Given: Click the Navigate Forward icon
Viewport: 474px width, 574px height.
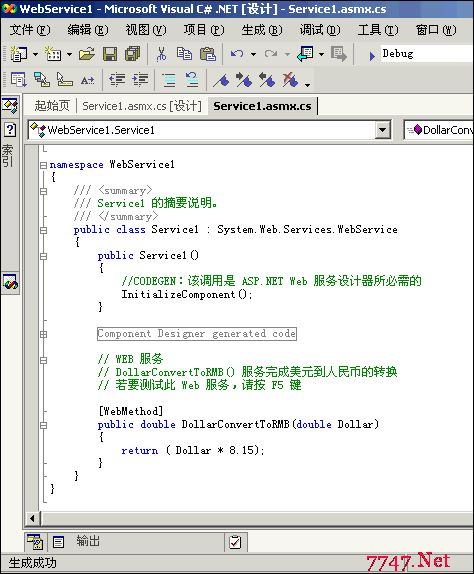Looking at the screenshot, I should coord(339,54).
